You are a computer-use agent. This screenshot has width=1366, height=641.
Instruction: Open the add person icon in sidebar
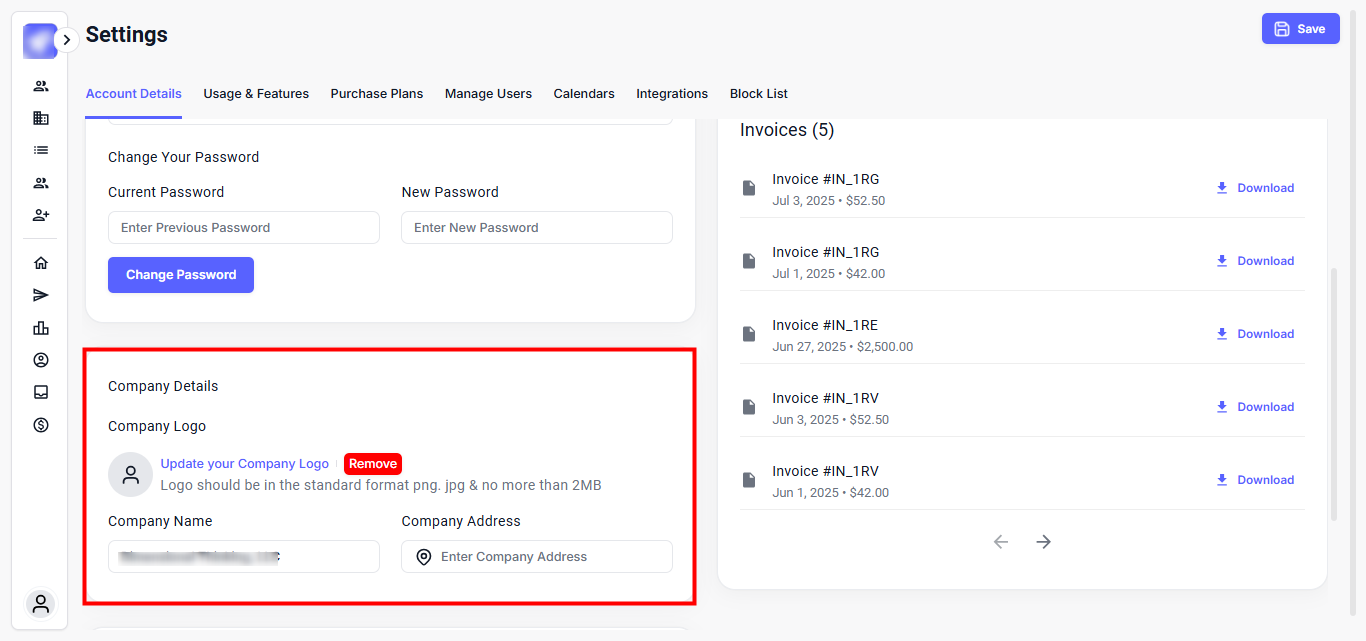[41, 215]
